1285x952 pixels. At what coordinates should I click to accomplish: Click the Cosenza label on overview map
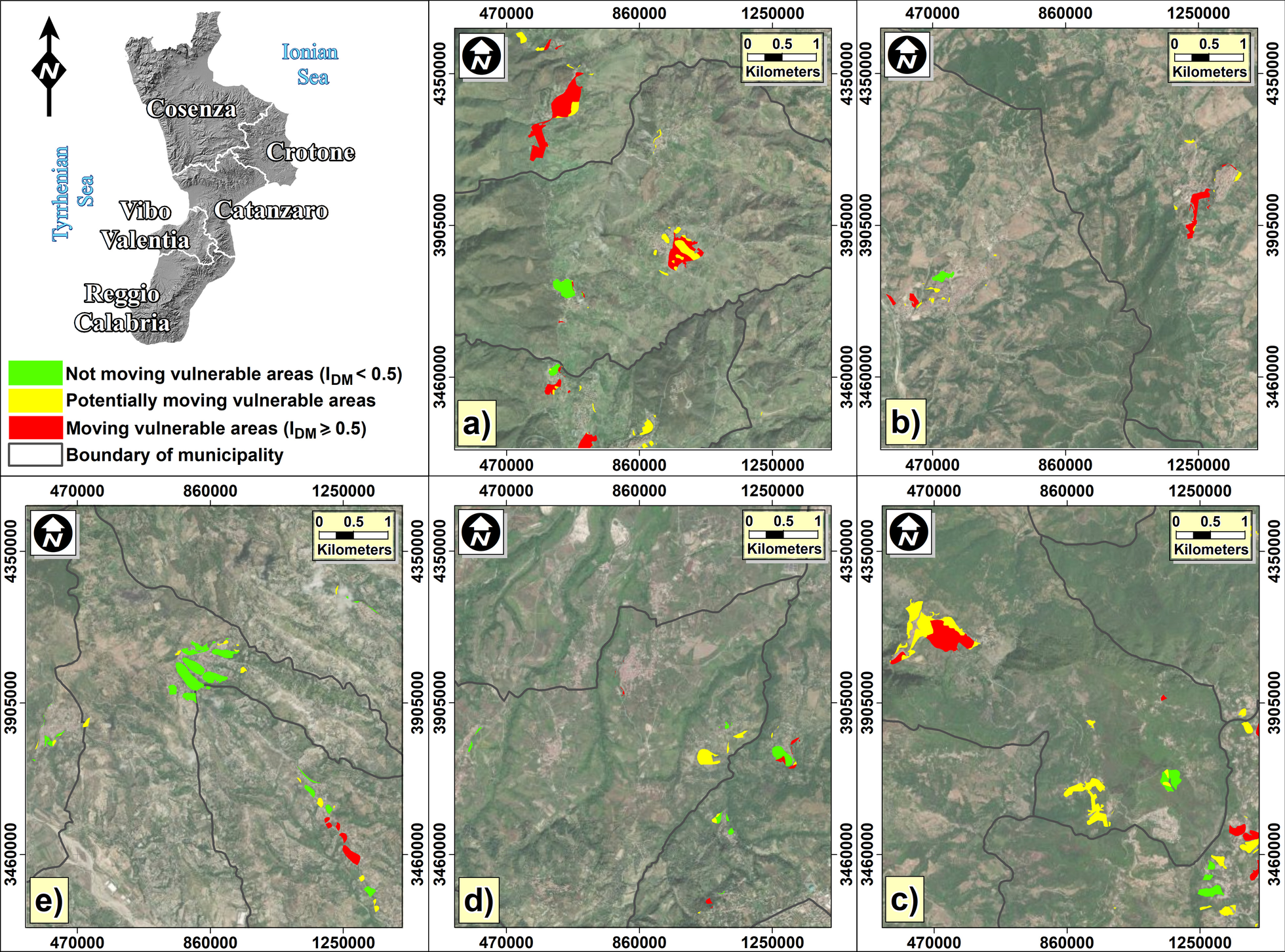click(x=191, y=109)
